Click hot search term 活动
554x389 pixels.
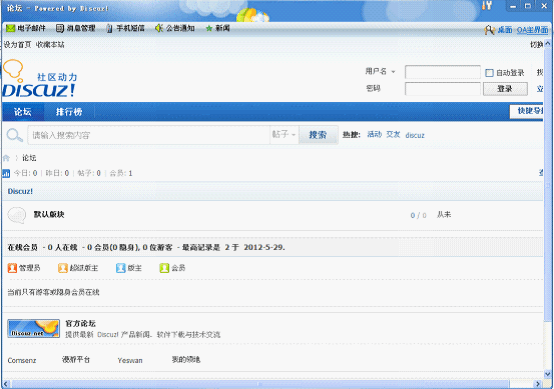click(x=375, y=134)
